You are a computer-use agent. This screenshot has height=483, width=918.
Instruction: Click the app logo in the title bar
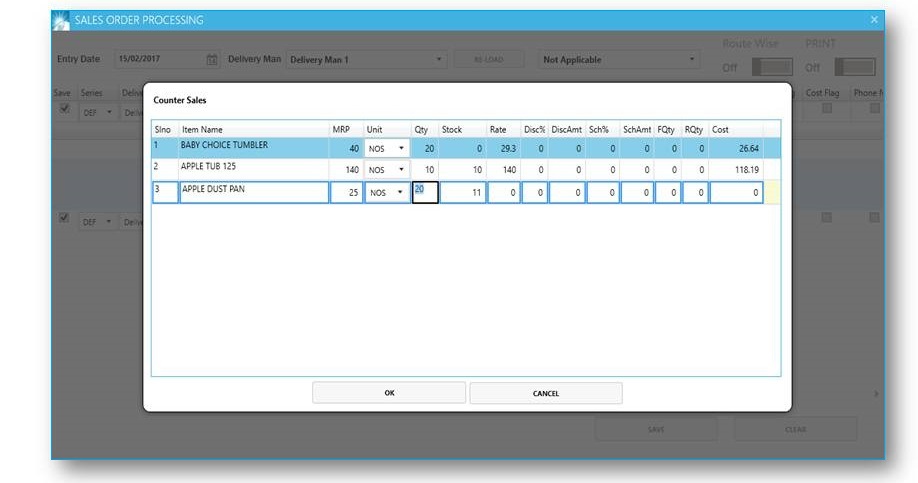tap(61, 20)
